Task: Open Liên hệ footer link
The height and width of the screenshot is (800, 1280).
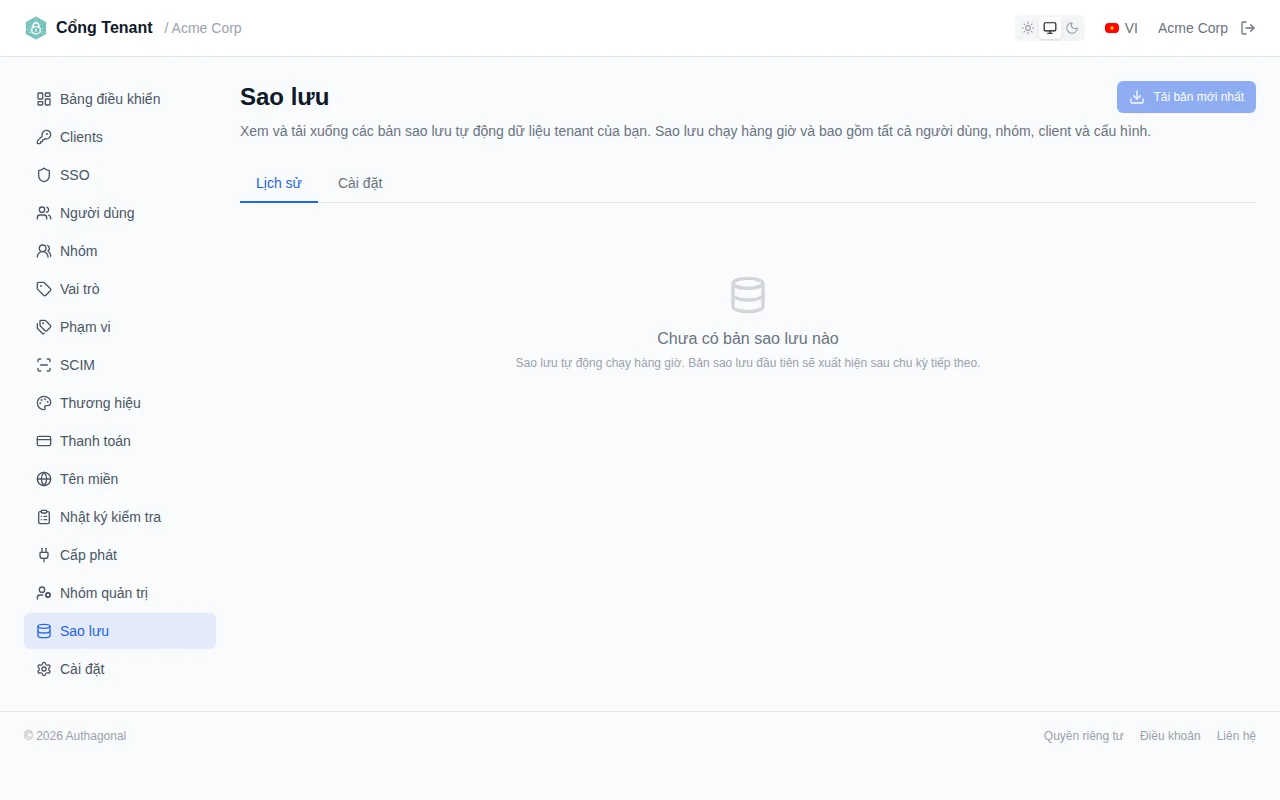Action: (x=1236, y=736)
